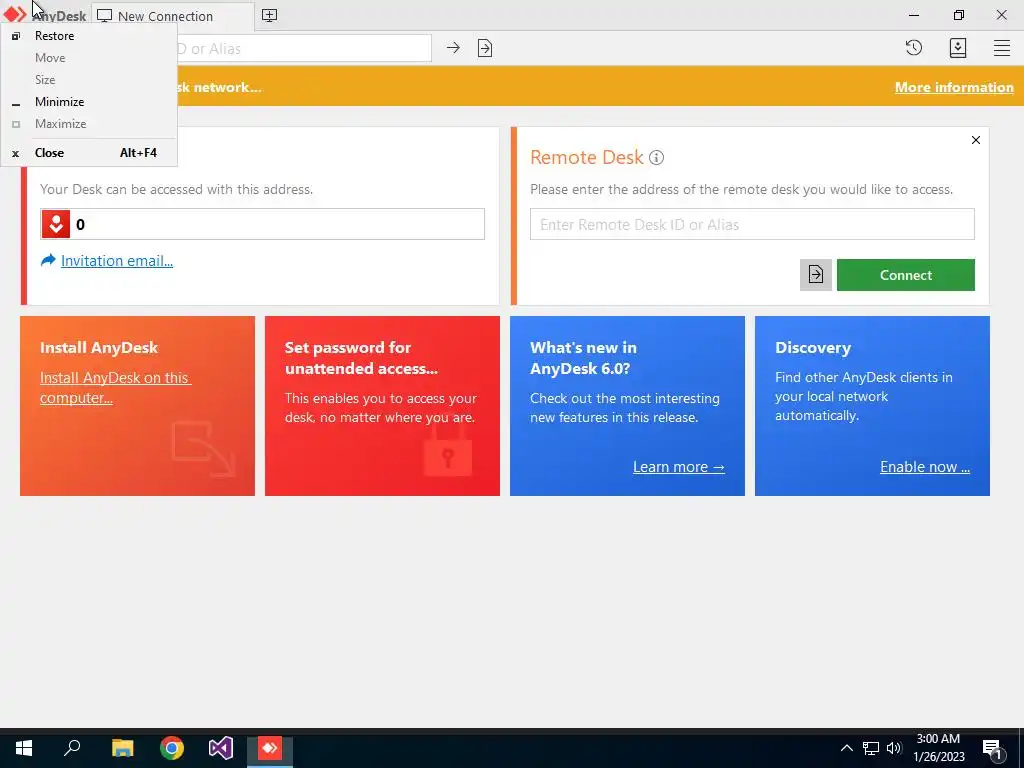Viewport: 1024px width, 768px height.
Task: Open the Invitation email link
Action: click(x=117, y=261)
